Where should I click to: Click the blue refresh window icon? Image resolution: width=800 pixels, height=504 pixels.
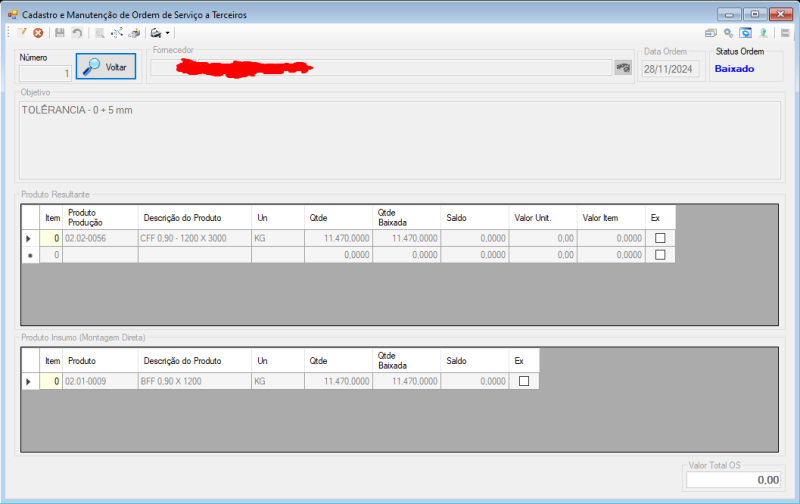tap(745, 33)
